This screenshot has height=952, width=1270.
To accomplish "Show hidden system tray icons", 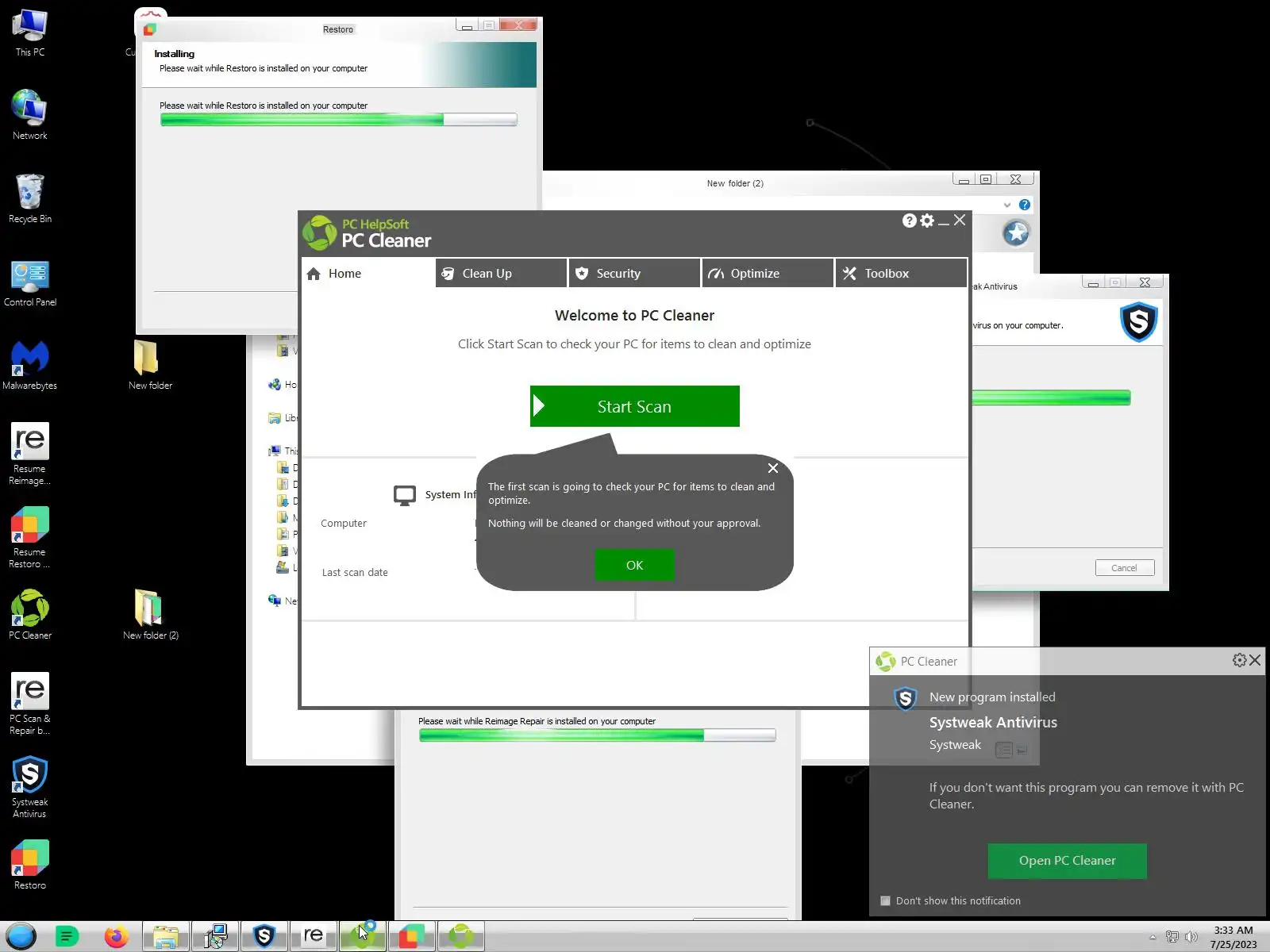I will [x=1153, y=937].
